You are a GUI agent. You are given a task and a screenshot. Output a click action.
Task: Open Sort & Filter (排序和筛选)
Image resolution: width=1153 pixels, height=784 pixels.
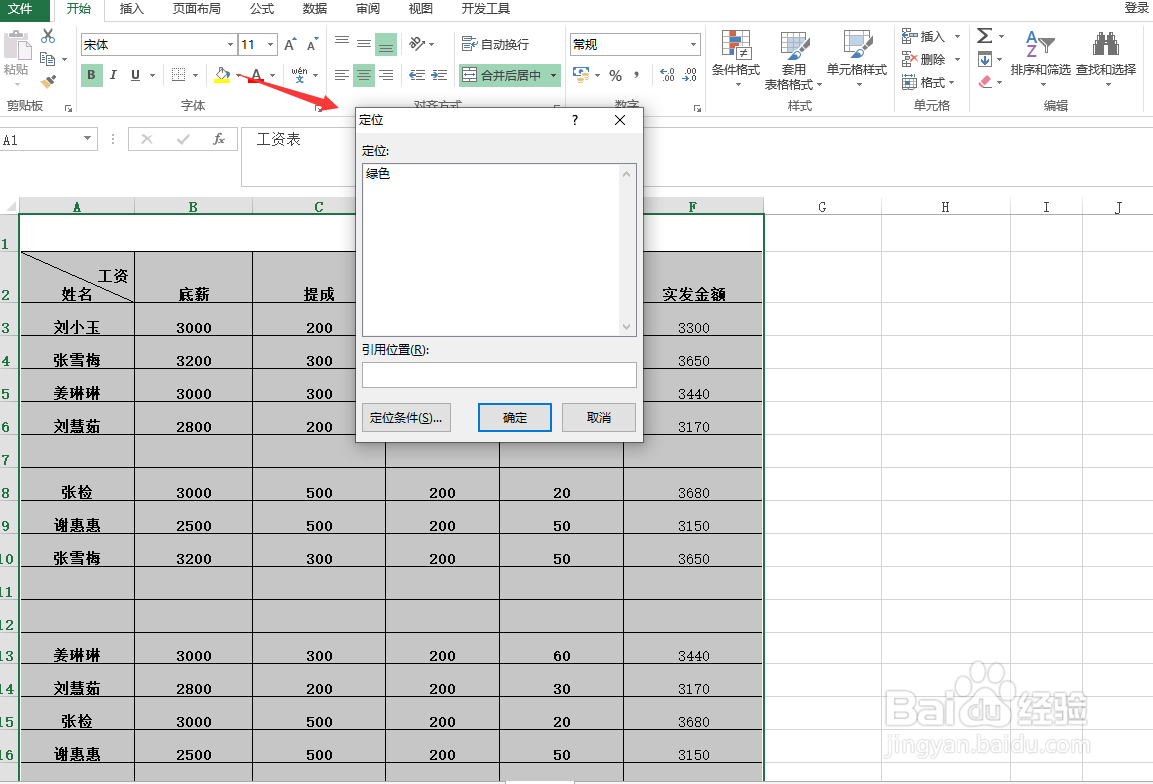pos(1040,59)
